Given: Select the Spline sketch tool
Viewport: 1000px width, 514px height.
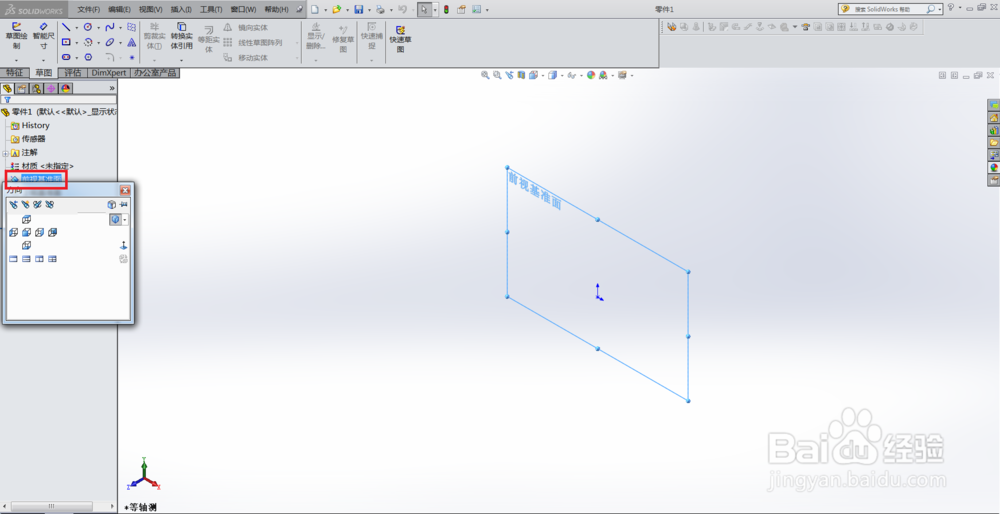Looking at the screenshot, I should point(110,27).
